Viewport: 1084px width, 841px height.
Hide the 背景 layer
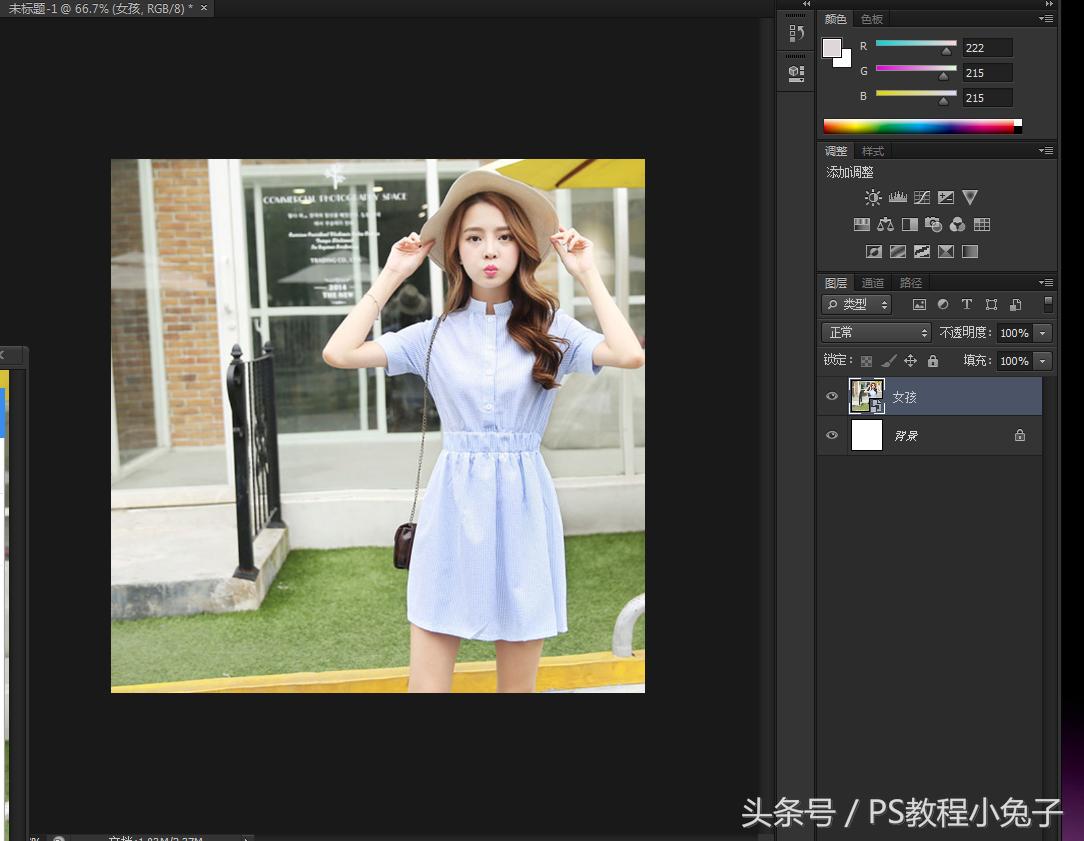coord(832,435)
